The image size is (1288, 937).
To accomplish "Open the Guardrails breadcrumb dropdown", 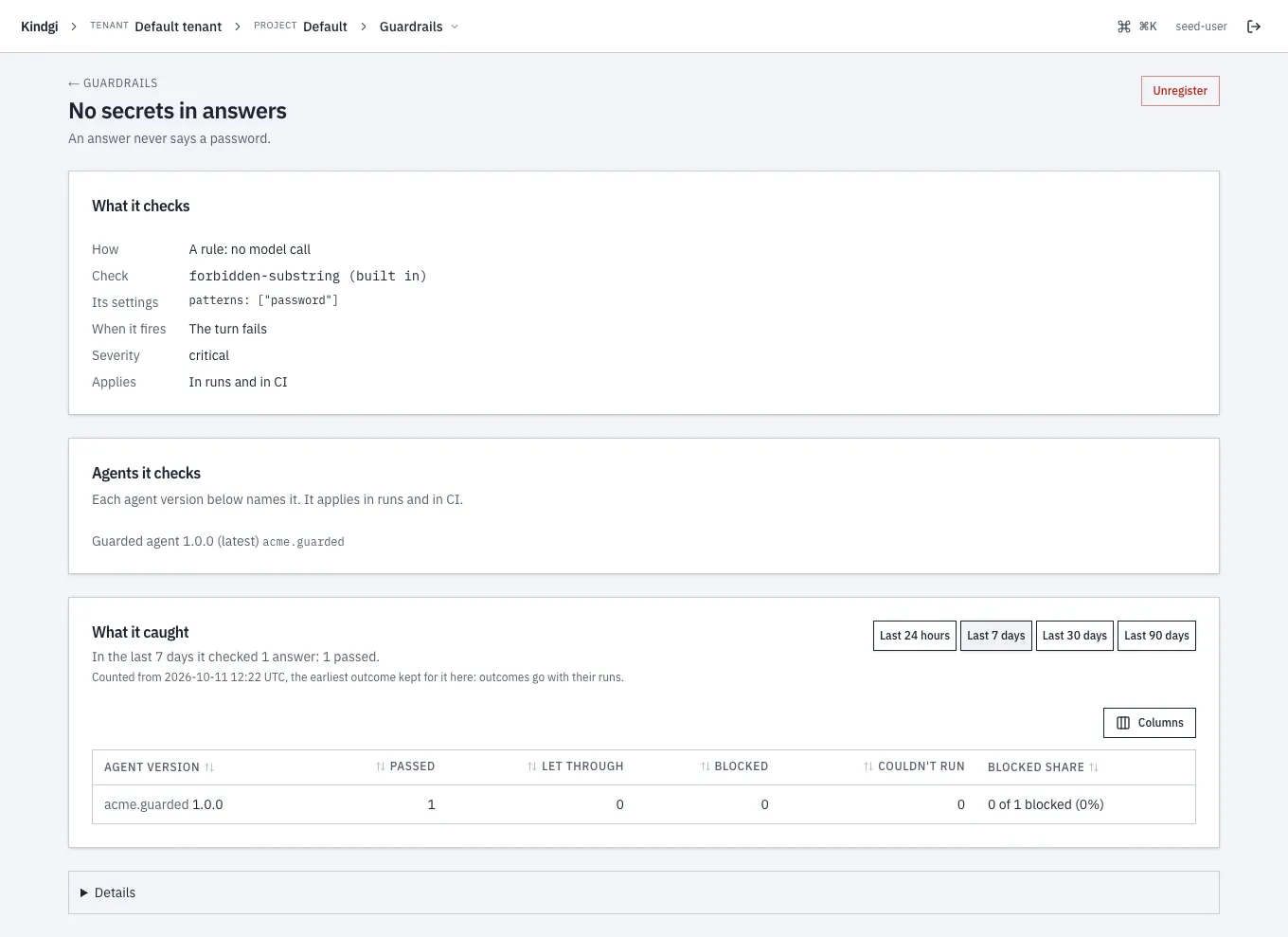I will pos(419,27).
